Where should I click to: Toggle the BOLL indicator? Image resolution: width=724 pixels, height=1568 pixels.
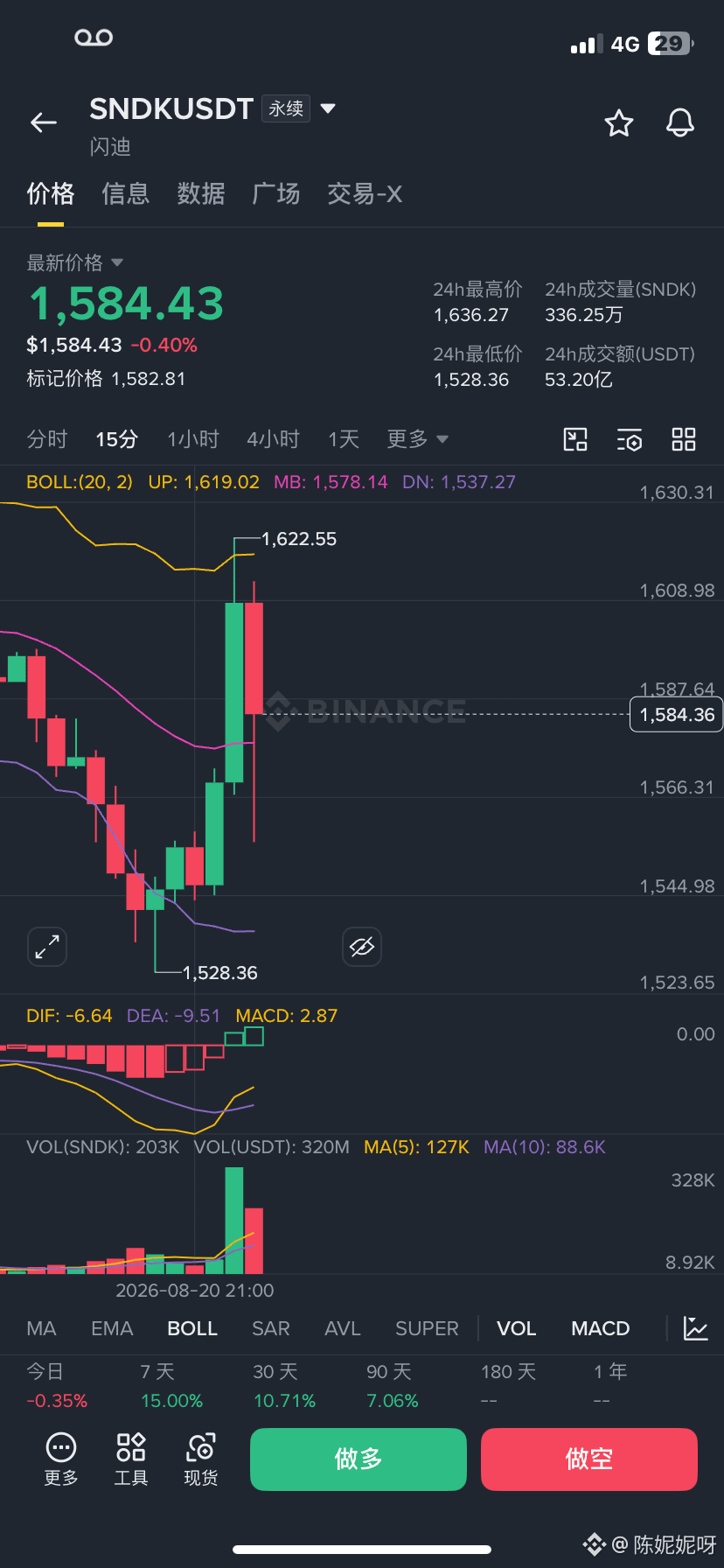[192, 1328]
